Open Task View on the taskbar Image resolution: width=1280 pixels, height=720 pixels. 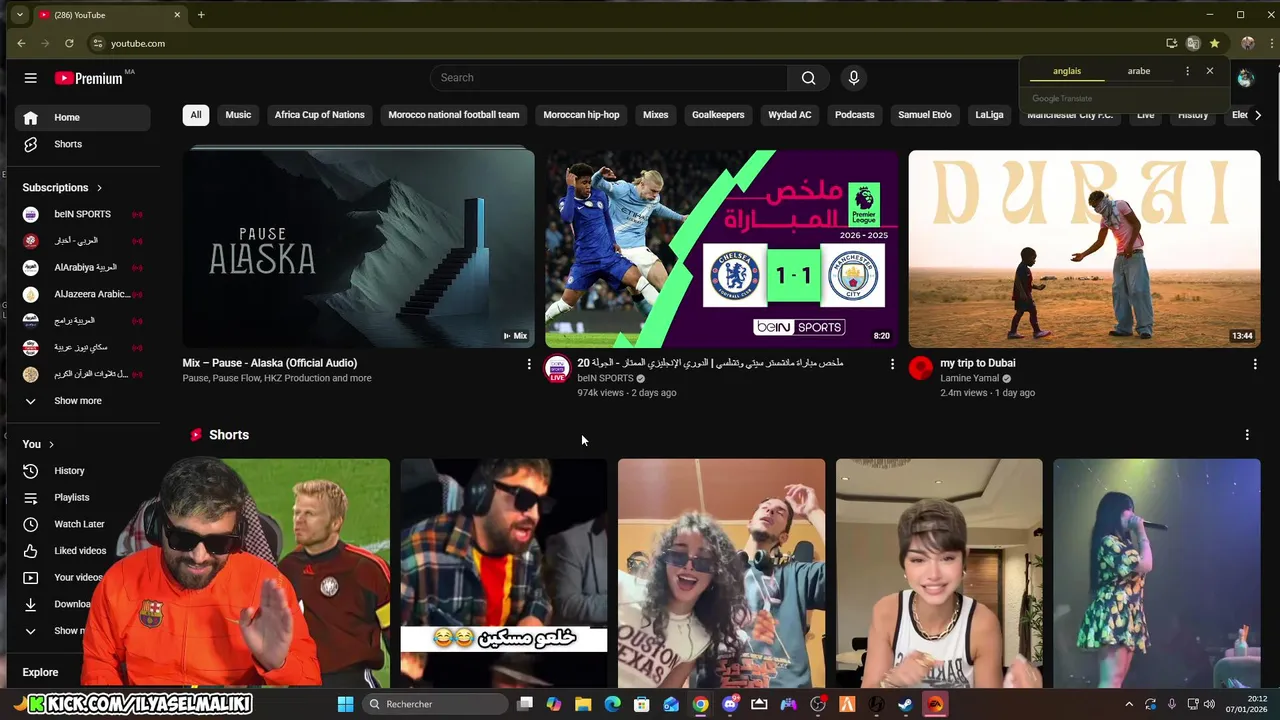pyautogui.click(x=524, y=704)
